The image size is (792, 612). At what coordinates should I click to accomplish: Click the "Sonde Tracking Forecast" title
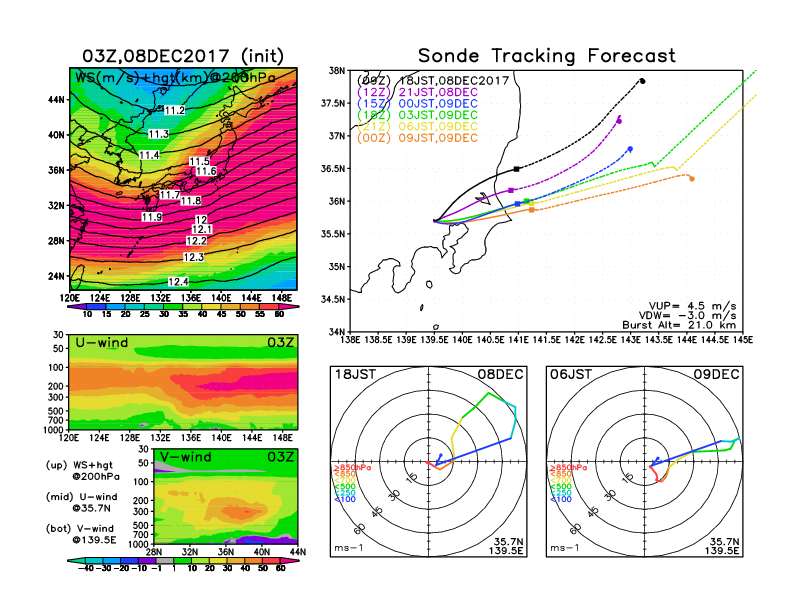[547, 55]
